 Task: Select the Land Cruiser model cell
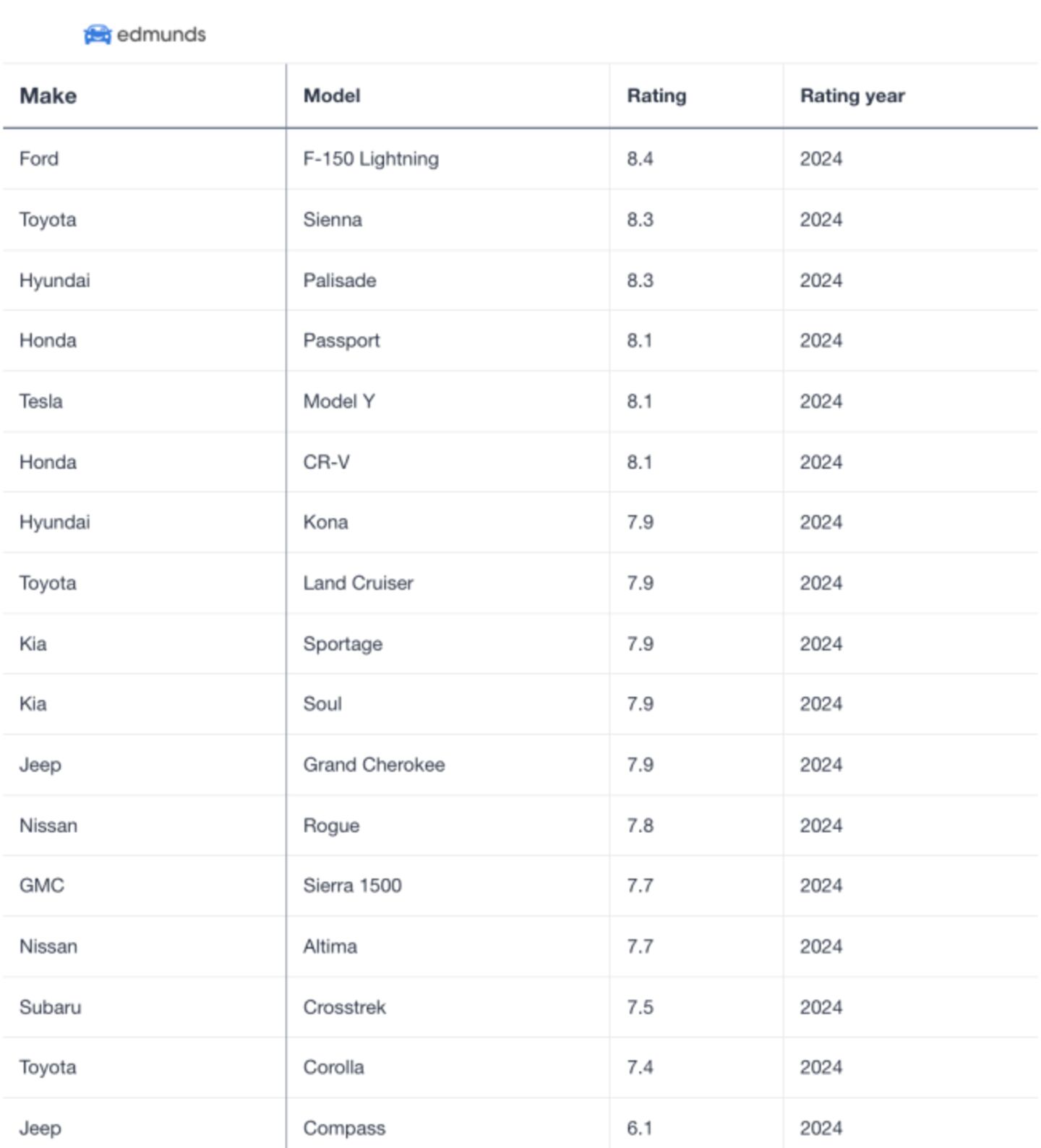pos(358,583)
